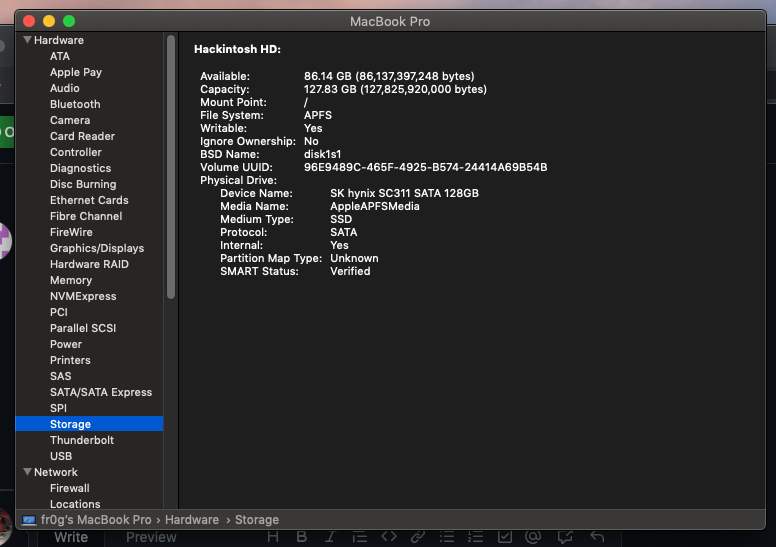Select SAS in the sidebar
This screenshot has width=776, height=547.
(x=60, y=376)
